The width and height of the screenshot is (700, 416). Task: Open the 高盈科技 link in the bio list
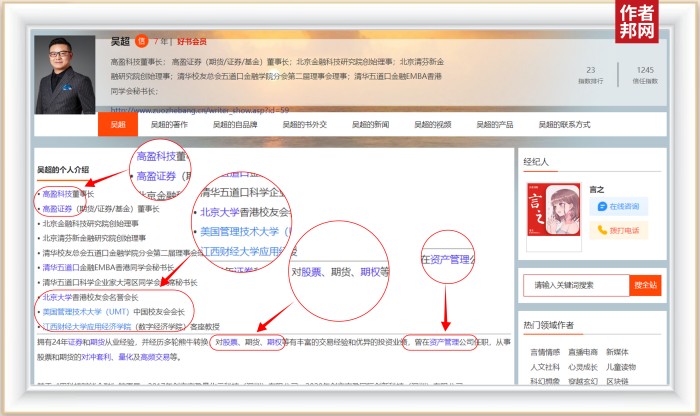pyautogui.click(x=57, y=194)
